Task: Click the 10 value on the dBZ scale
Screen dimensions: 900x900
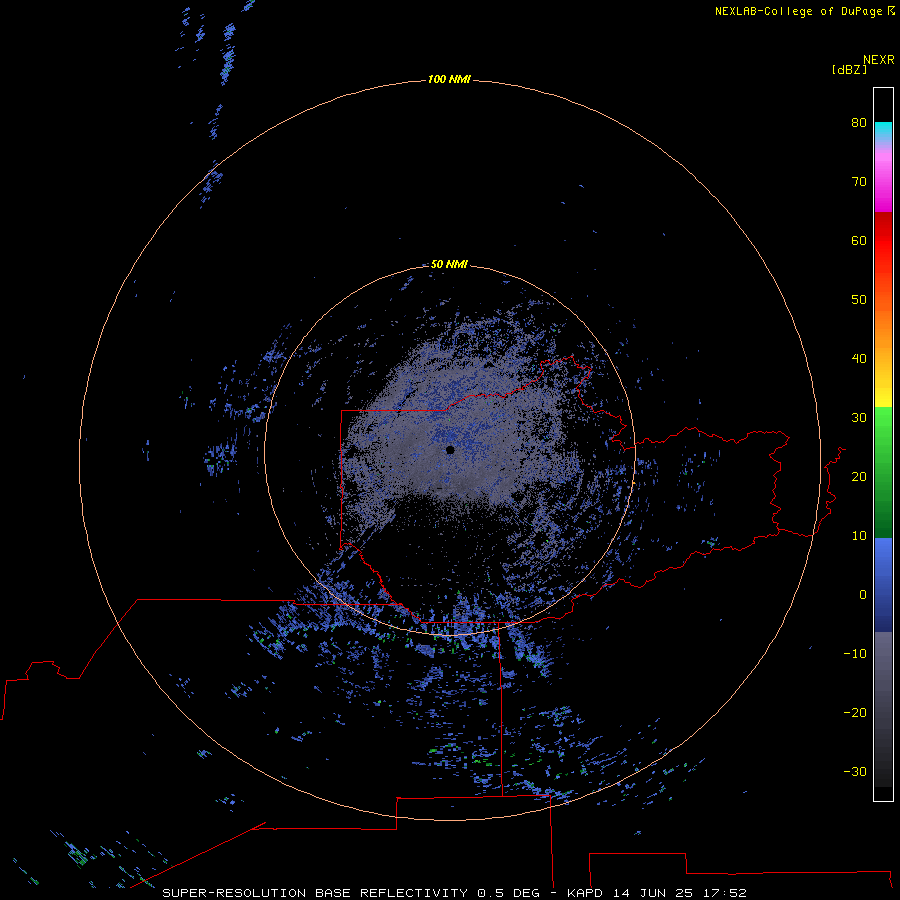Action: [x=859, y=536]
